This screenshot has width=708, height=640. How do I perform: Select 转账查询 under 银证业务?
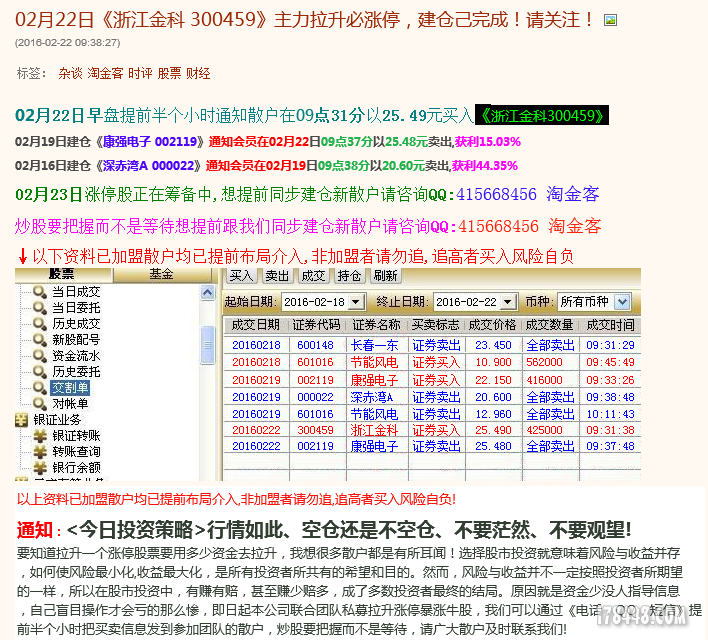coord(76,452)
